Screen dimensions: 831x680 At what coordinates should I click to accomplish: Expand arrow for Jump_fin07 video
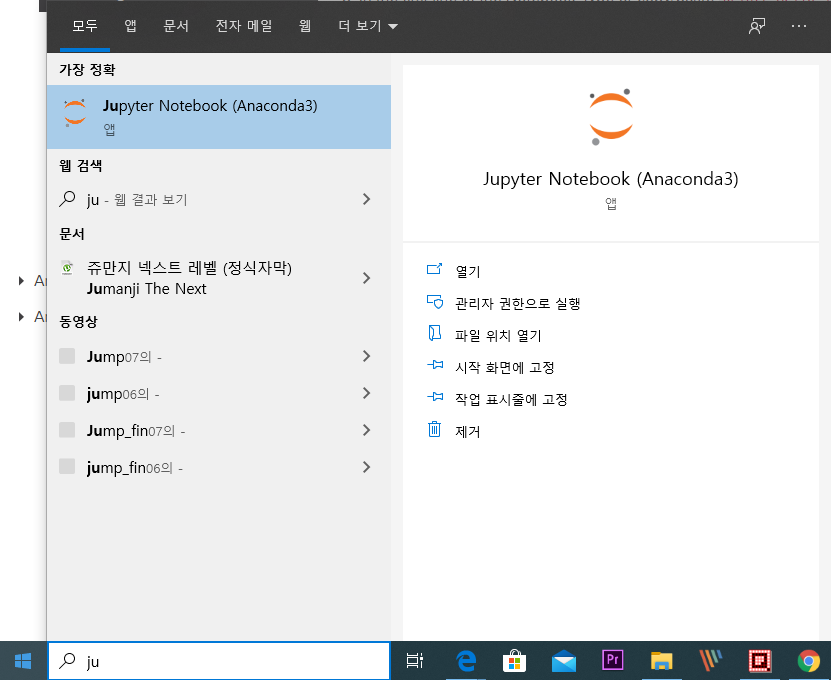366,430
